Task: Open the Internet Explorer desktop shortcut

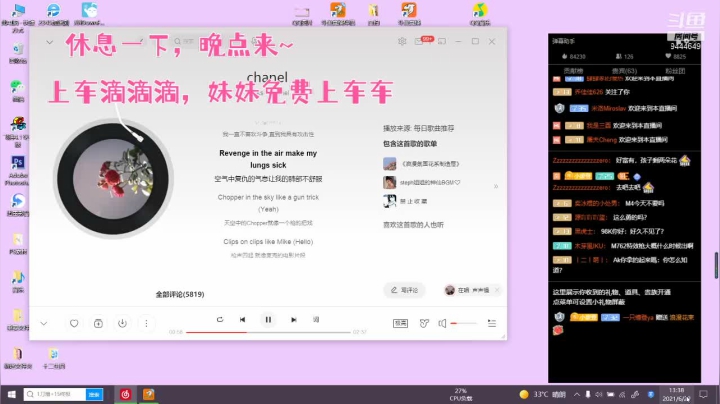Action: [x=53, y=13]
